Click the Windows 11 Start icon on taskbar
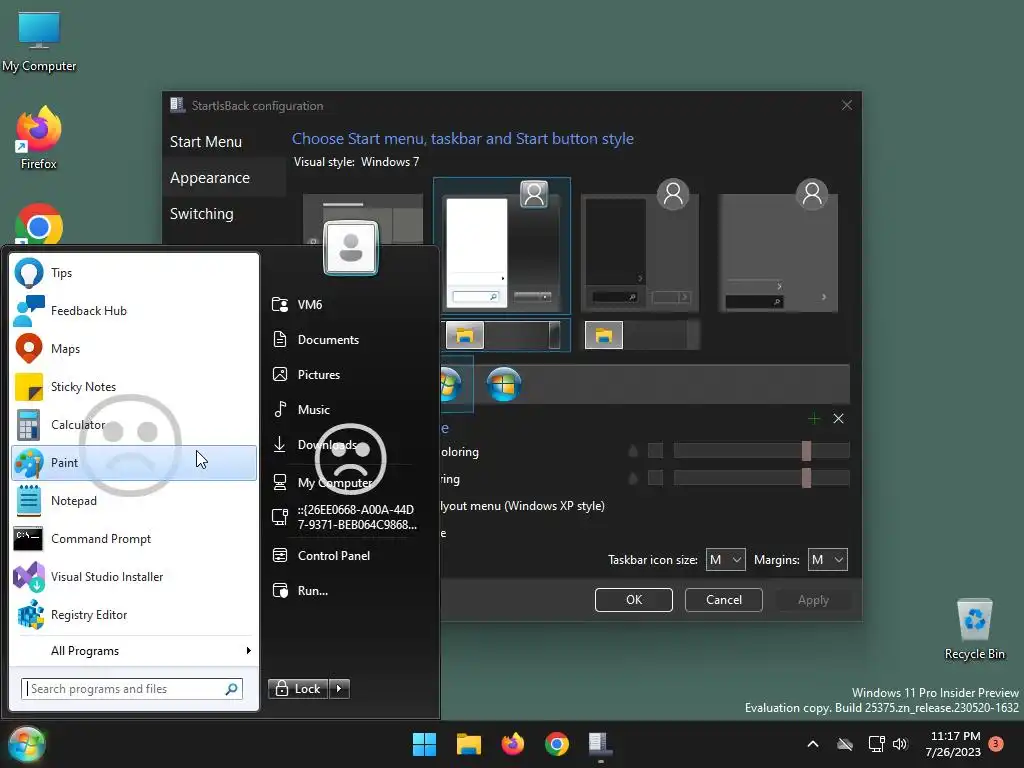The image size is (1024, 768). click(x=424, y=744)
